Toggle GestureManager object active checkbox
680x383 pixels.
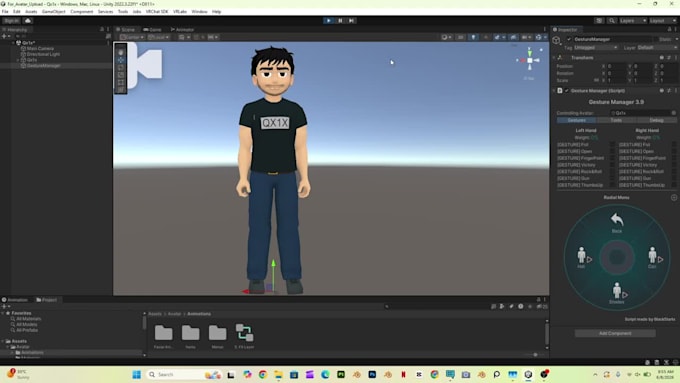(569, 39)
